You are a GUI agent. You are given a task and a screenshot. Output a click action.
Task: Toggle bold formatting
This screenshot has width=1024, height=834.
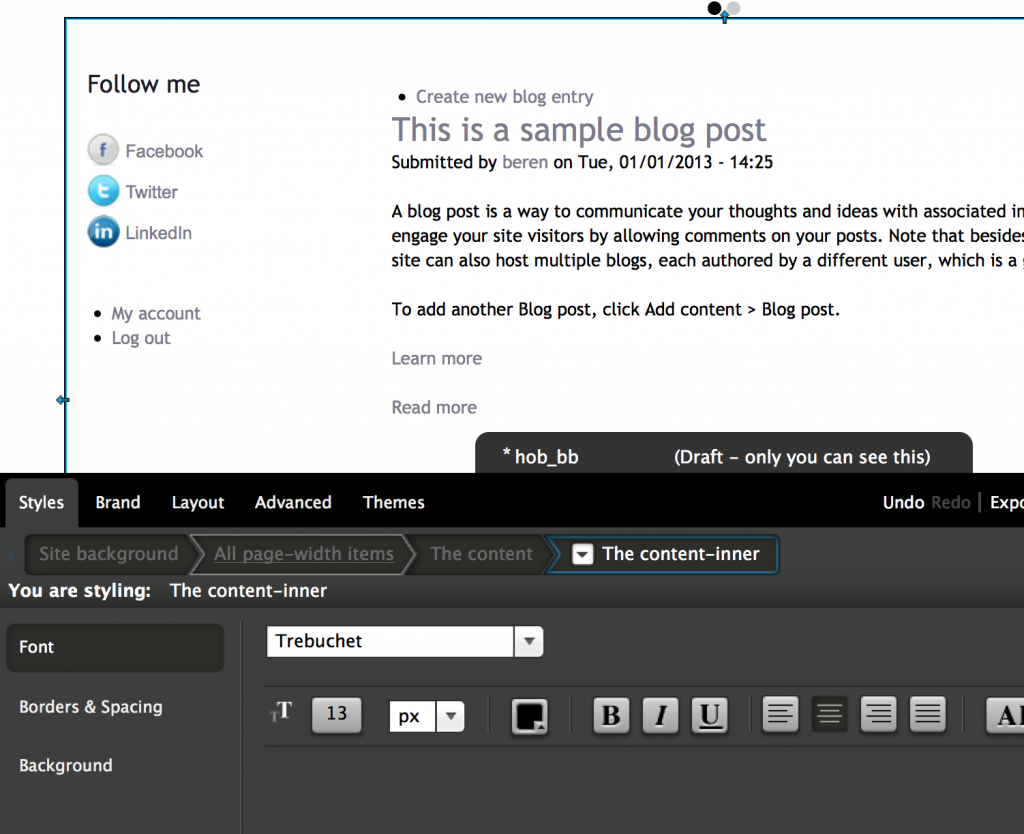click(x=611, y=715)
